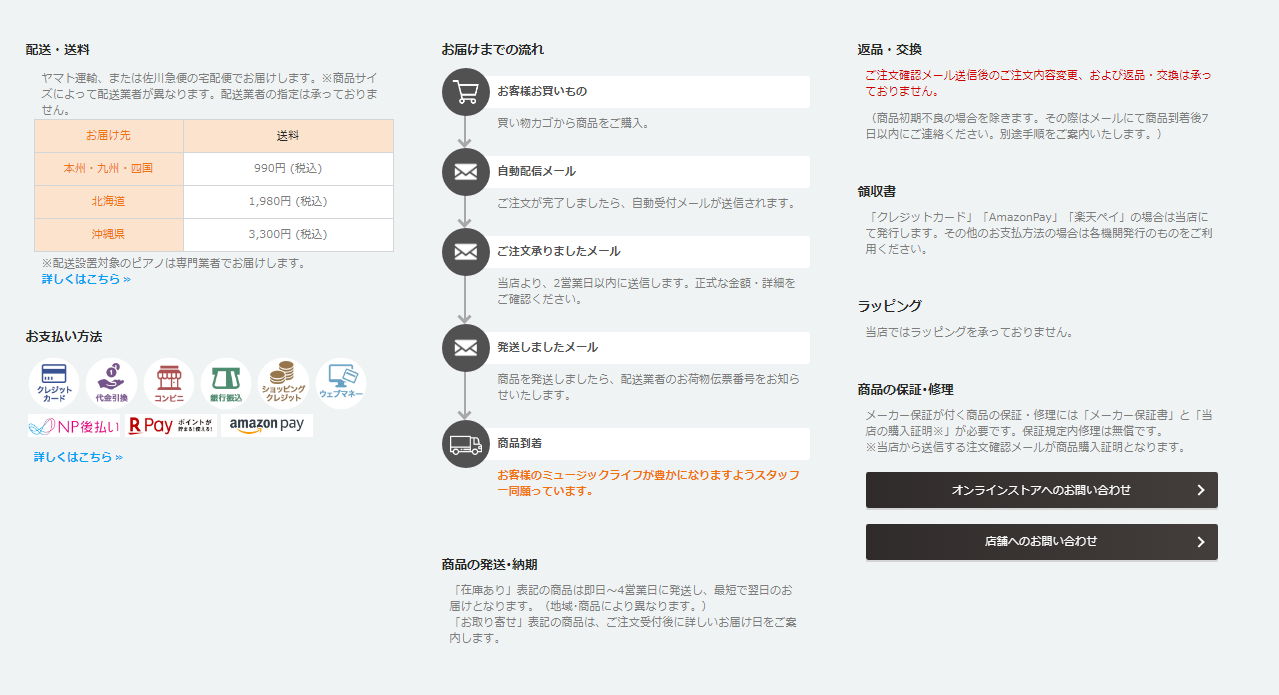The height and width of the screenshot is (695, 1279).
Task: Click the 沖縄県 table cell
Action: [x=109, y=235]
